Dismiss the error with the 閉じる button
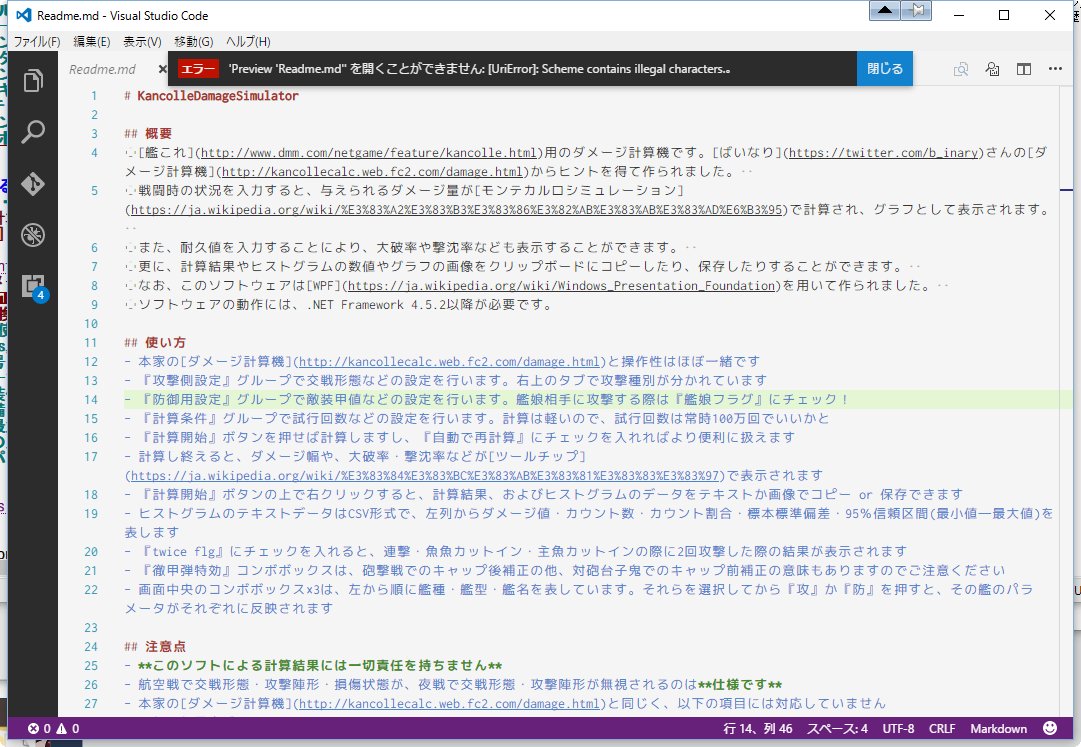This screenshot has height=747, width=1081. [x=882, y=68]
